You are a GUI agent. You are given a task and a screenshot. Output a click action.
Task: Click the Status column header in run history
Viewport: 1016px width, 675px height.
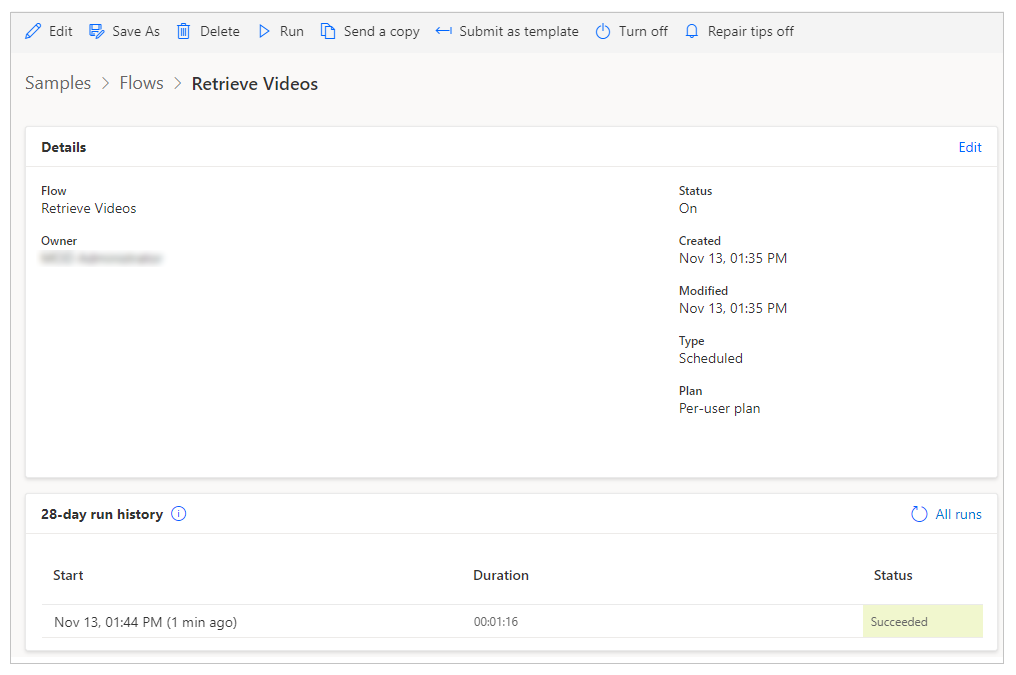pos(893,575)
